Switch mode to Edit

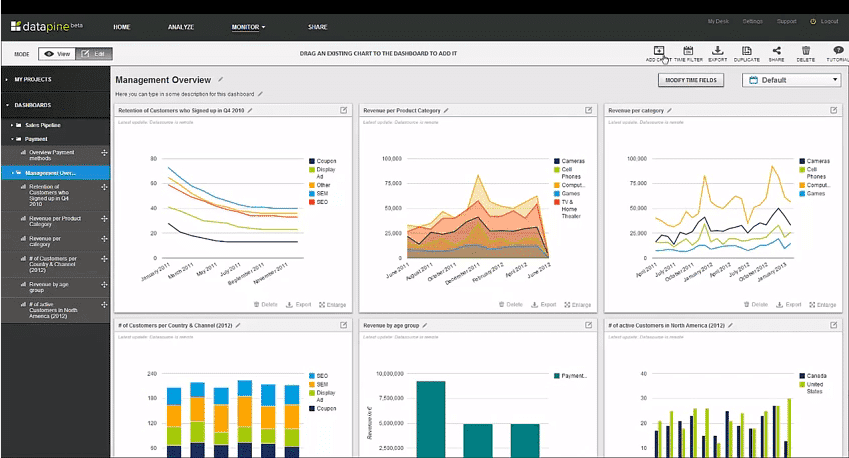[x=92, y=53]
